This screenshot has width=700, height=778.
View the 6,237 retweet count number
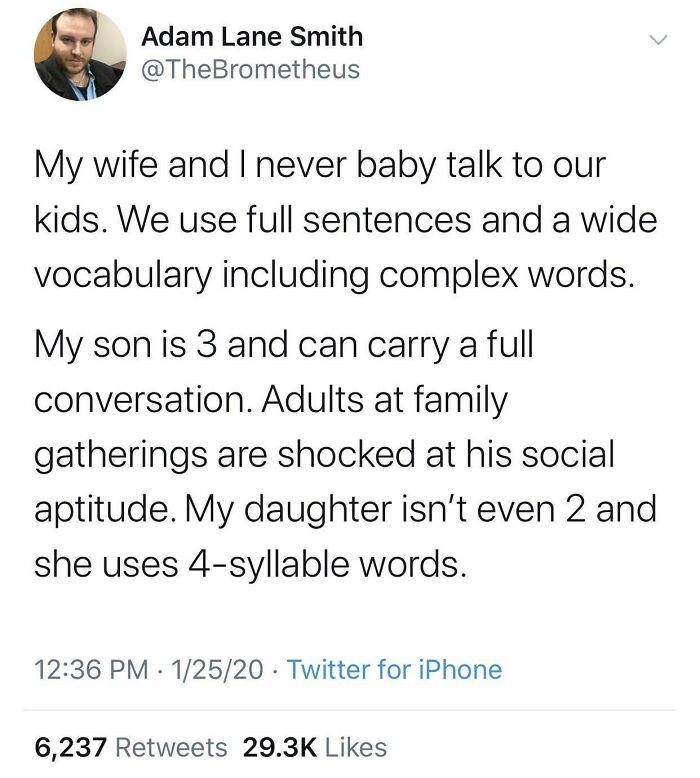[71, 746]
